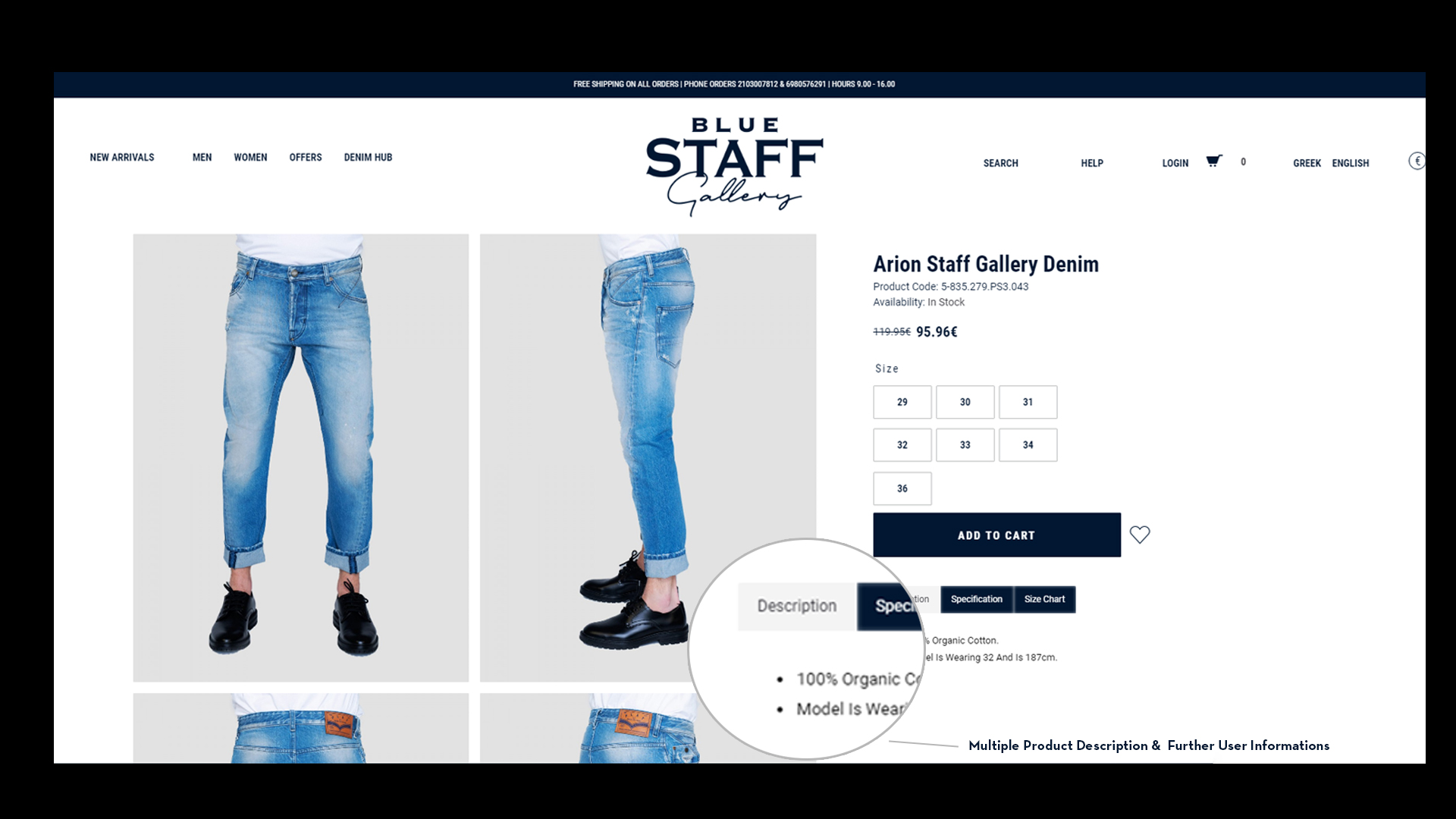Open the DENIM HUB menu
Viewport: 1456px width, 819px height.
[x=368, y=157]
